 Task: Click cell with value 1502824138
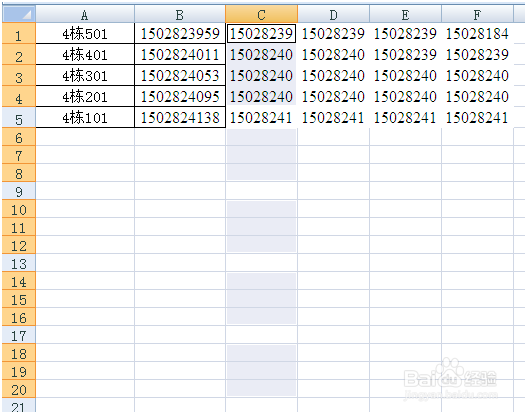click(x=180, y=117)
